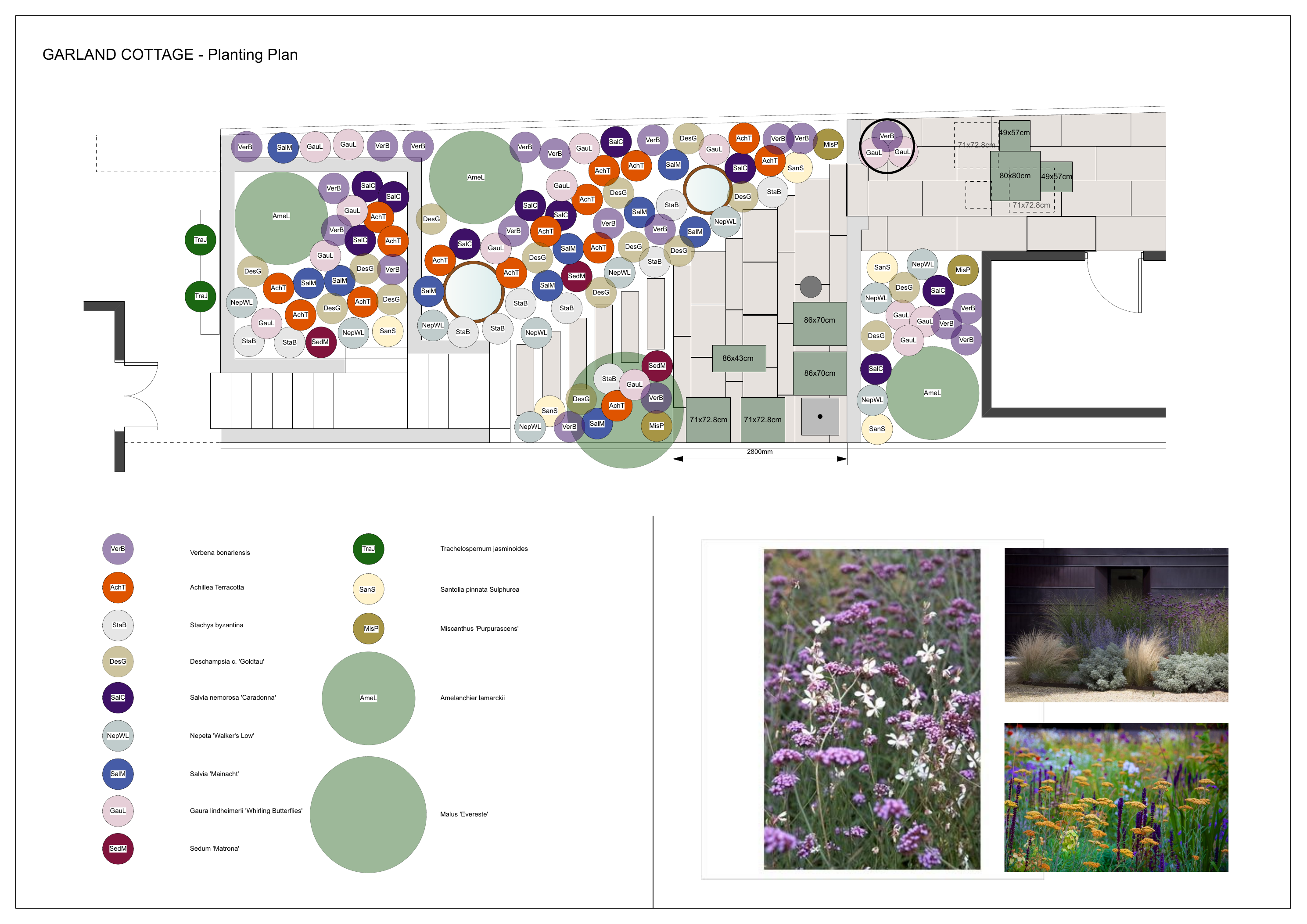
Task: Click the dark purple SalC legend symbol
Action: click(x=118, y=697)
